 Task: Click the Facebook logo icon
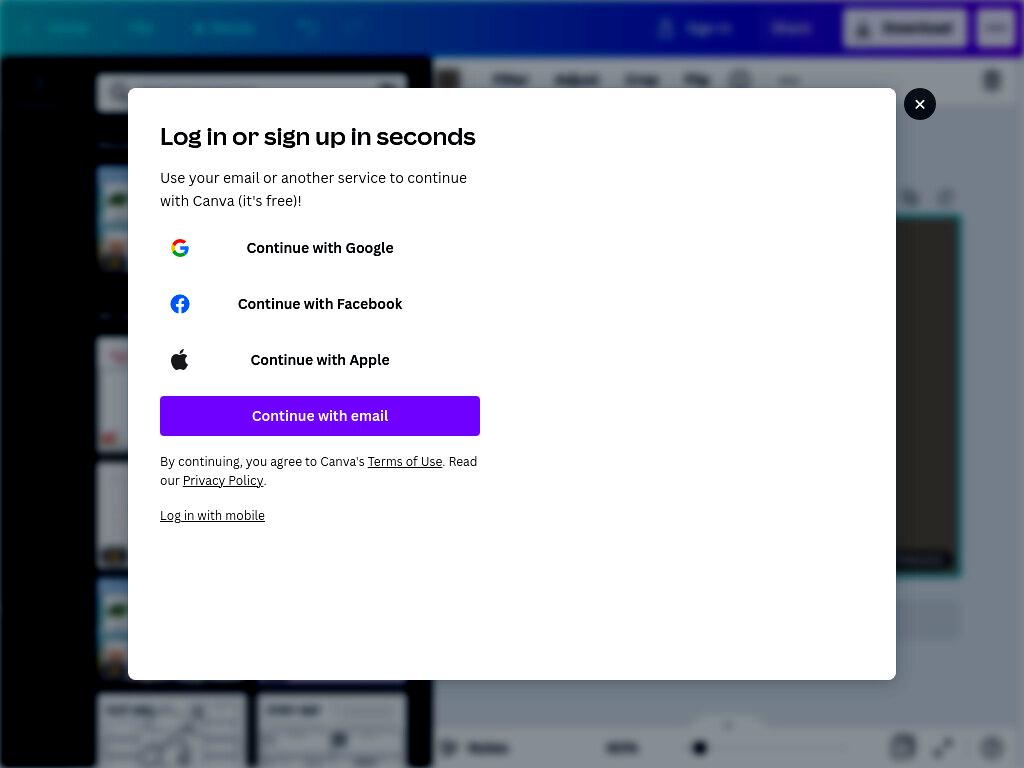click(180, 304)
